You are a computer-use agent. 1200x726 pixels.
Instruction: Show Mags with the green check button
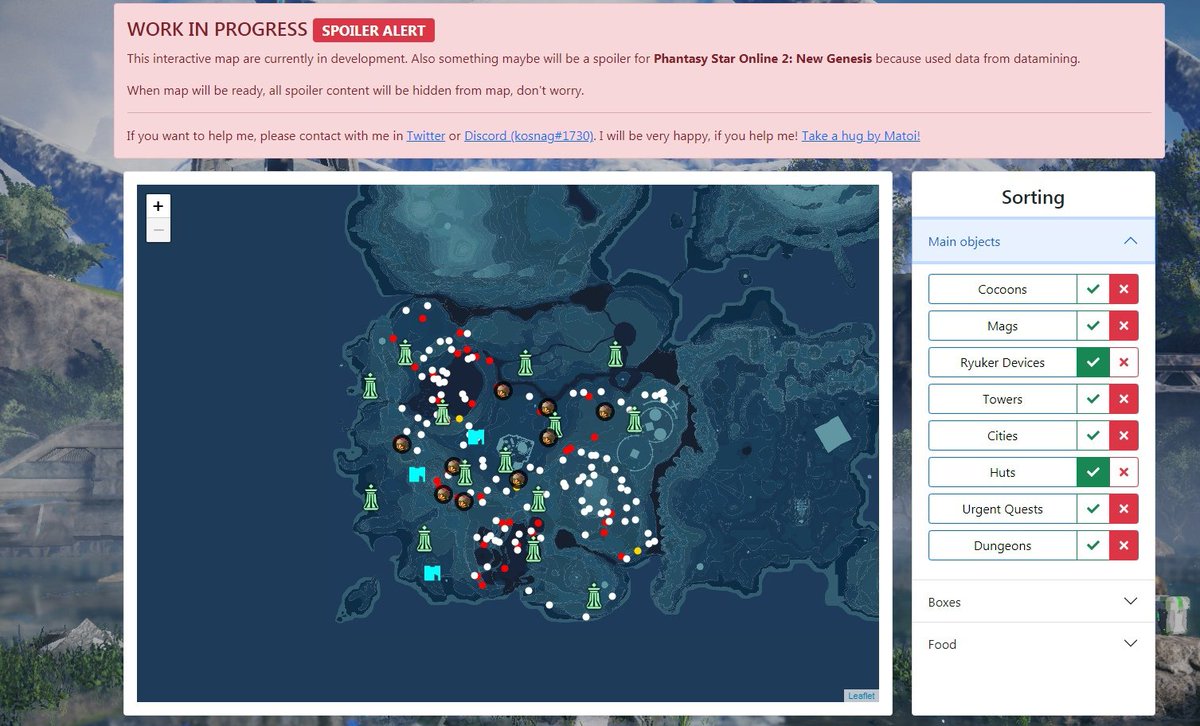(x=1093, y=326)
